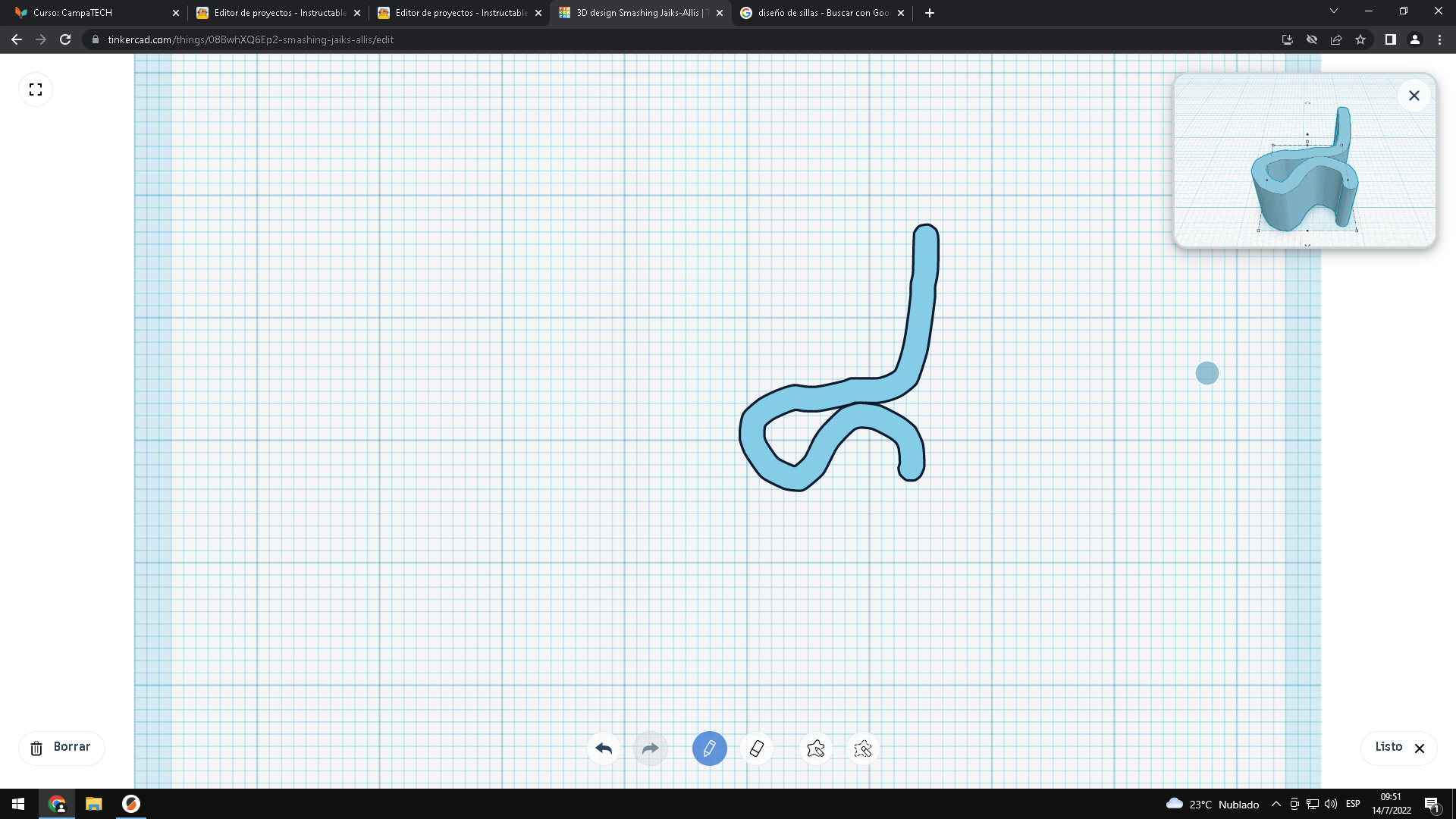Image resolution: width=1456 pixels, height=819 pixels.
Task: Bookmark this page with star icon
Action: coord(1360,39)
